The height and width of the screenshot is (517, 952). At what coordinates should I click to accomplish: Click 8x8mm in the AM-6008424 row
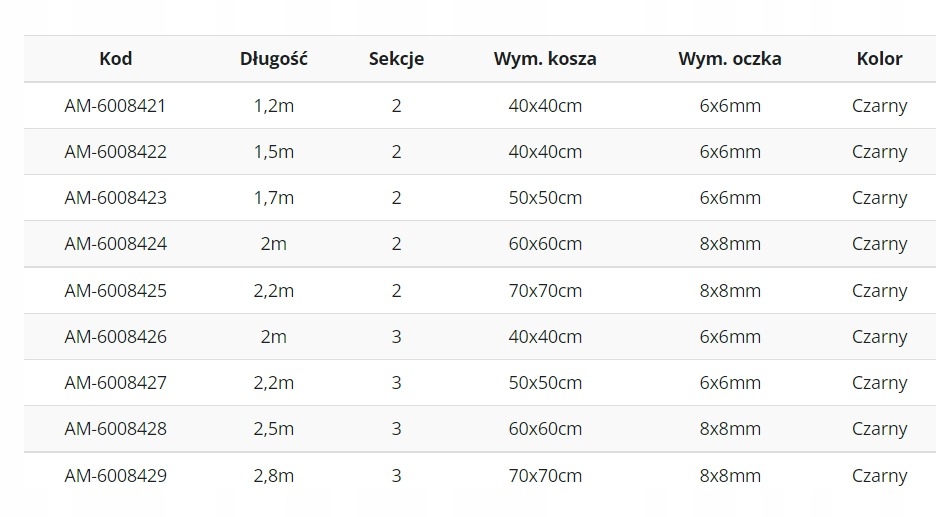point(730,244)
